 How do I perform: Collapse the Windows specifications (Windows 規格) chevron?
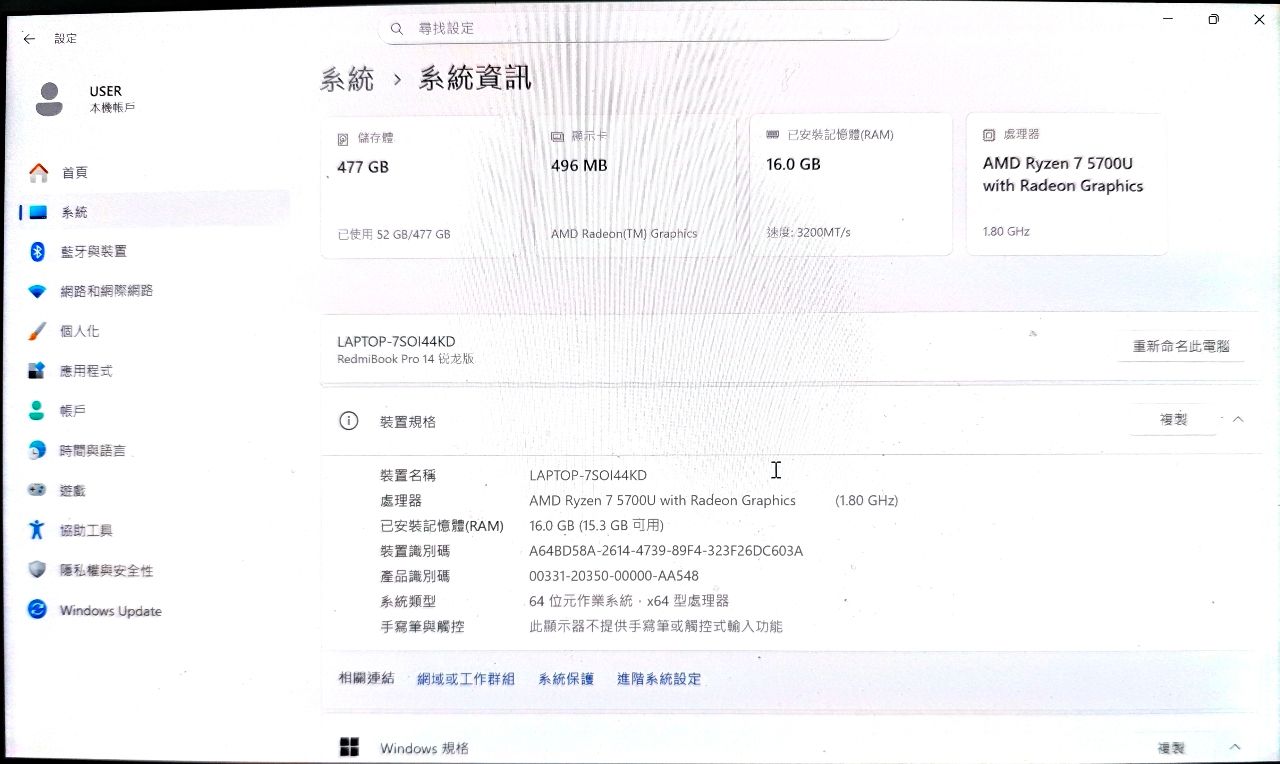pos(1235,747)
